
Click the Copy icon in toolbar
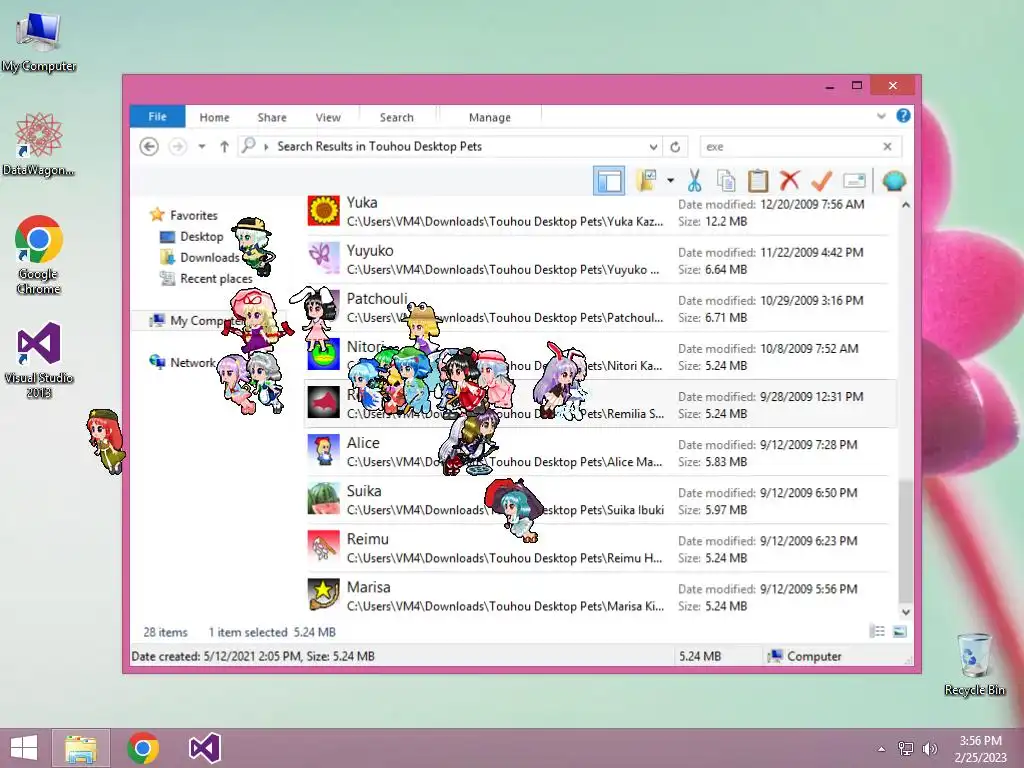[x=726, y=181]
